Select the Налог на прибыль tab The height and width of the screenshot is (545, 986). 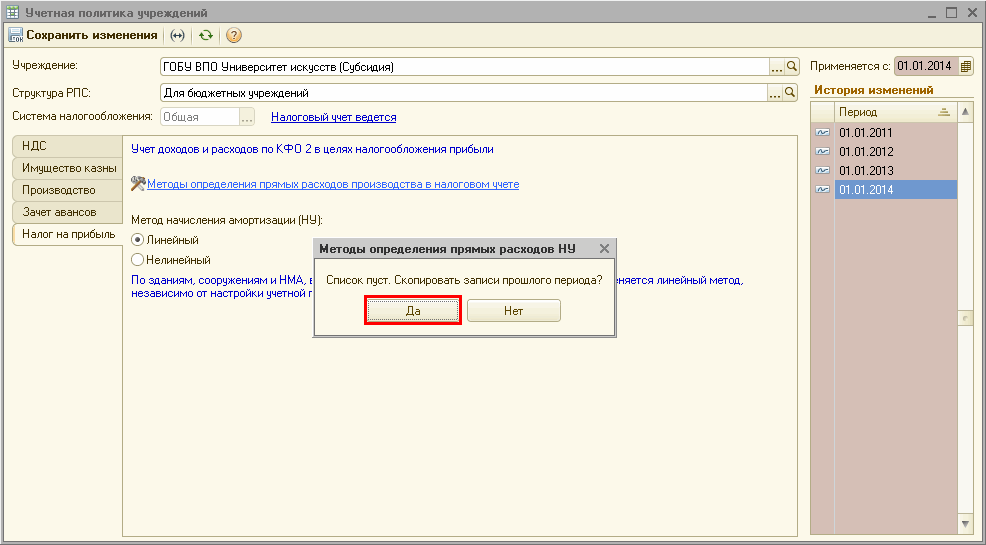pos(68,234)
